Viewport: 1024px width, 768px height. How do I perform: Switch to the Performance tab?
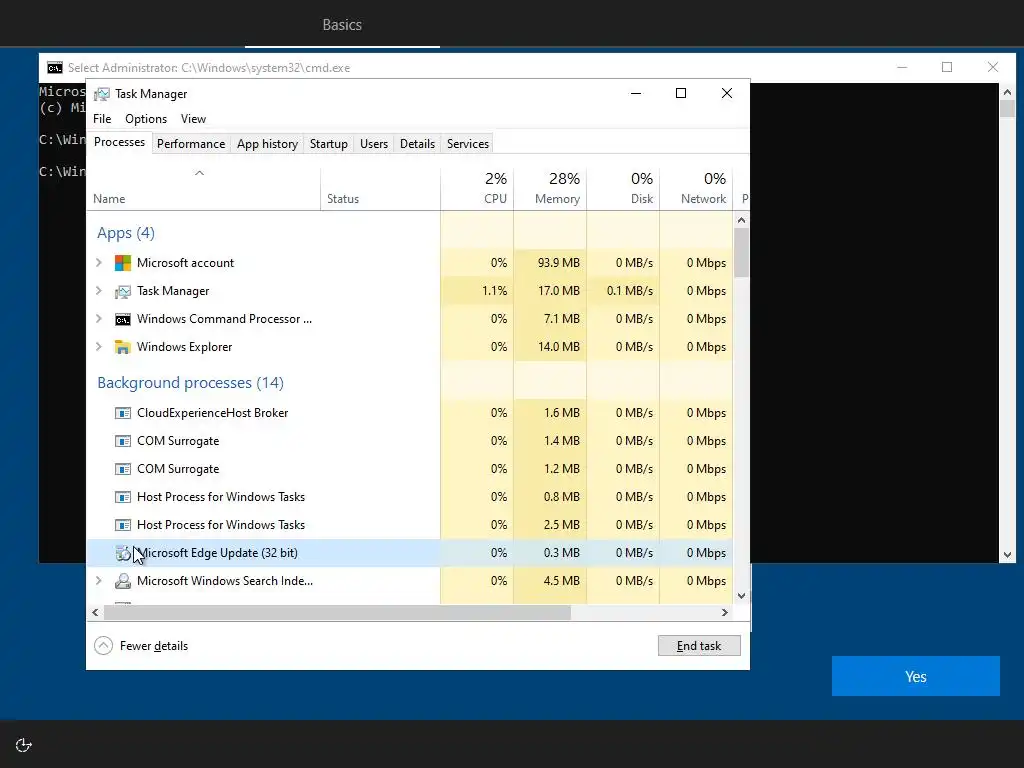pyautogui.click(x=191, y=144)
